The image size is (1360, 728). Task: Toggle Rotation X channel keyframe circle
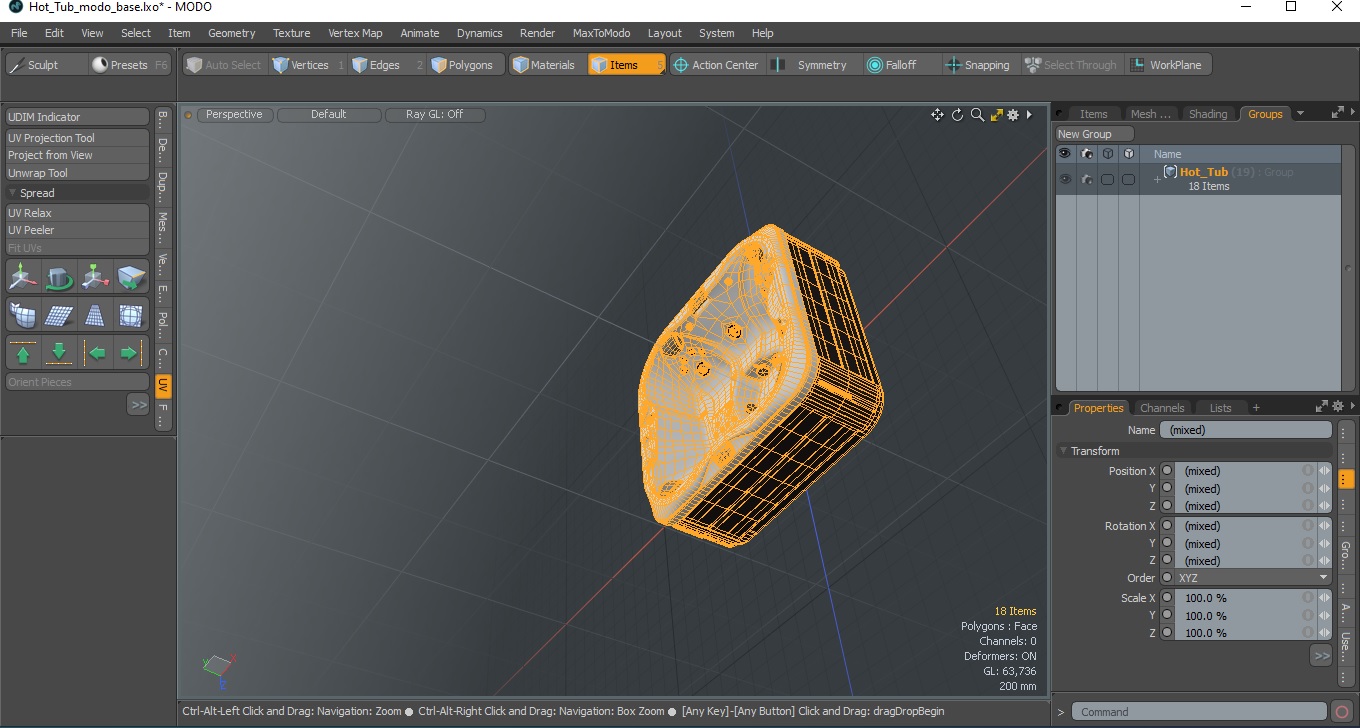(x=1167, y=526)
